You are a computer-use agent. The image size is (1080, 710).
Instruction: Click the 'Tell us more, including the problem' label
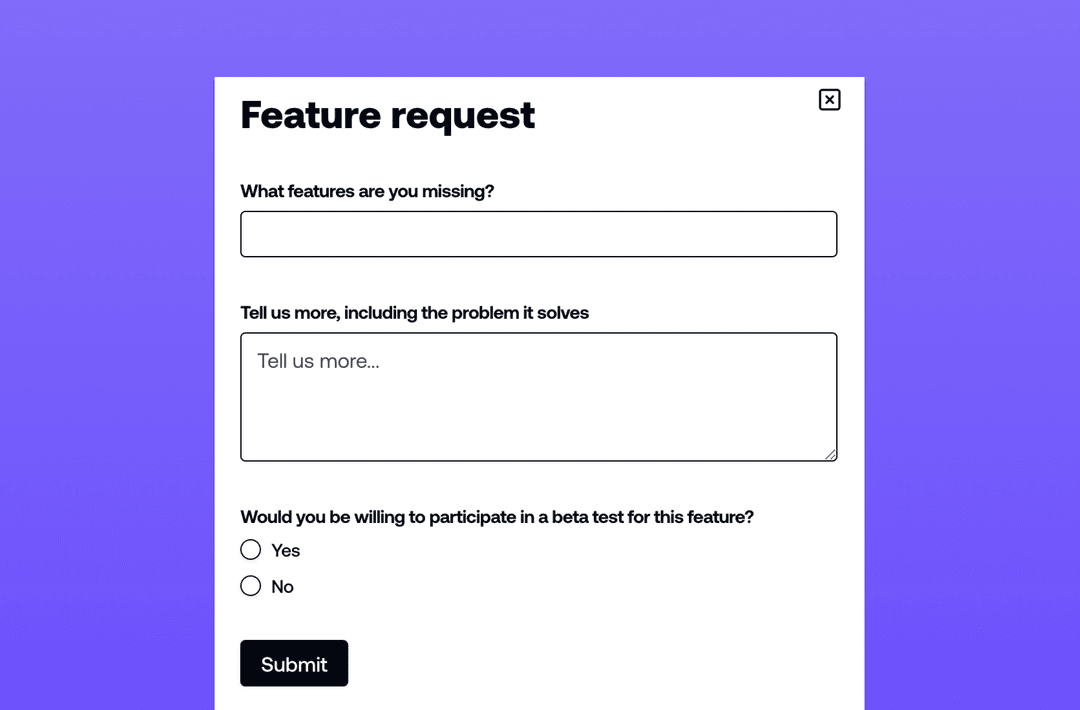click(414, 313)
